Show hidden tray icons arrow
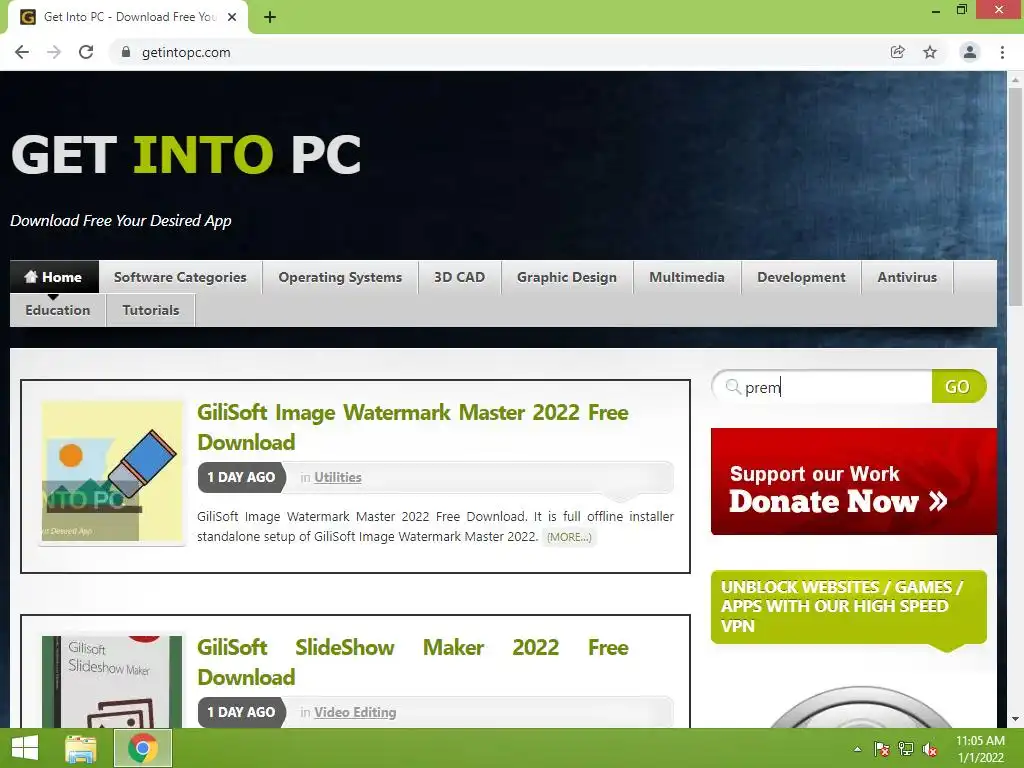This screenshot has width=1024, height=768. [857, 749]
